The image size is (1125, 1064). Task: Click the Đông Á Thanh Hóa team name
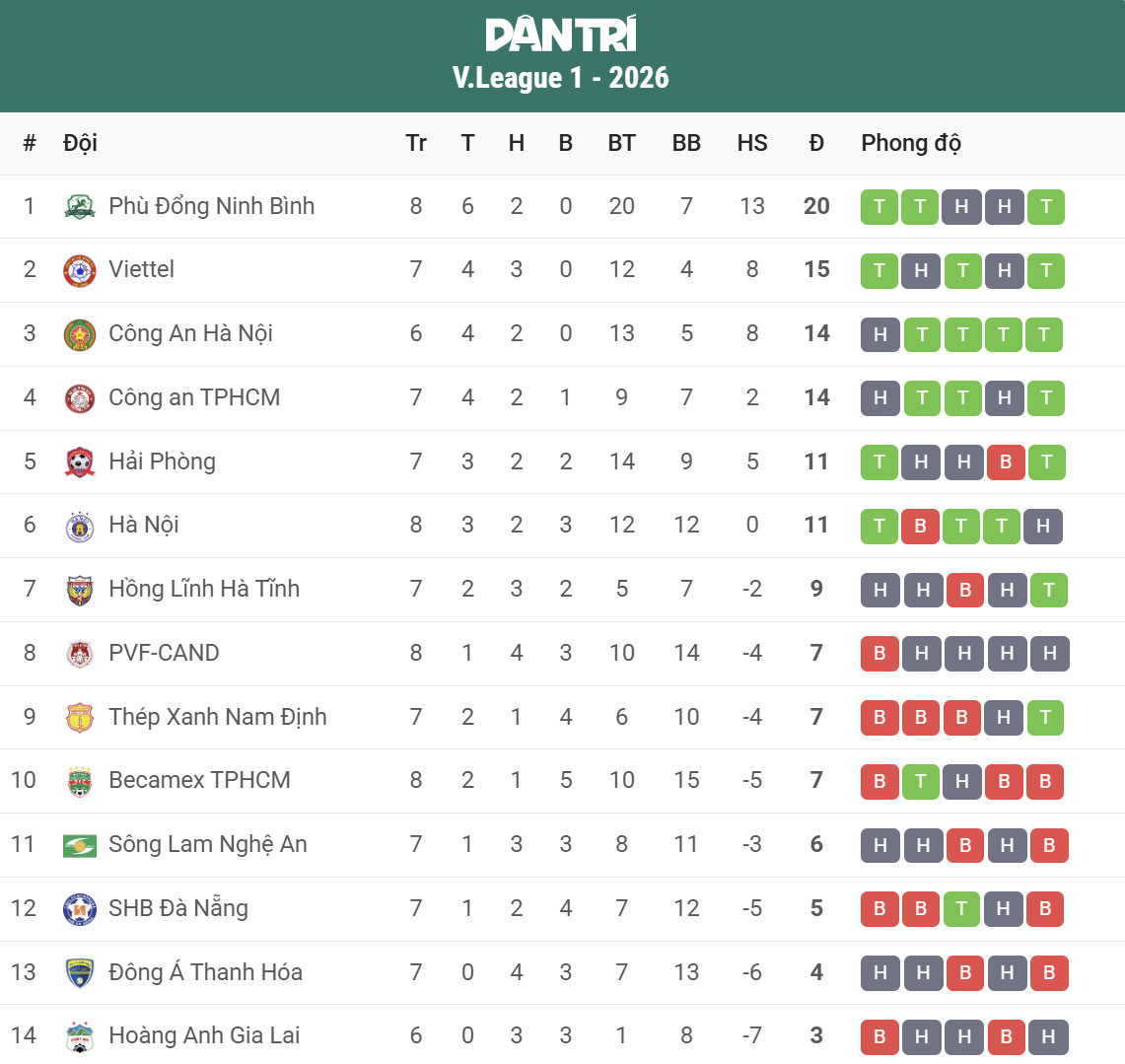pyautogui.click(x=205, y=972)
